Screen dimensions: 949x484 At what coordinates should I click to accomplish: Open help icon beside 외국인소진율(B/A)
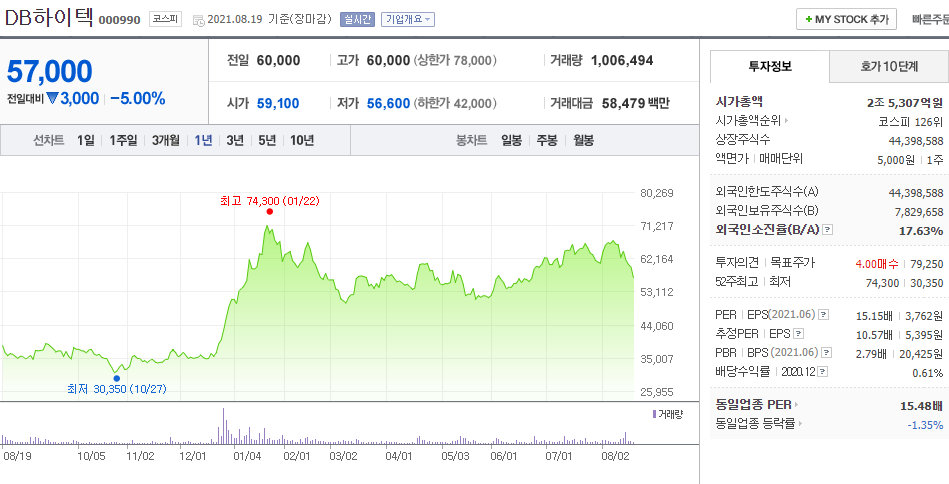pos(827,231)
